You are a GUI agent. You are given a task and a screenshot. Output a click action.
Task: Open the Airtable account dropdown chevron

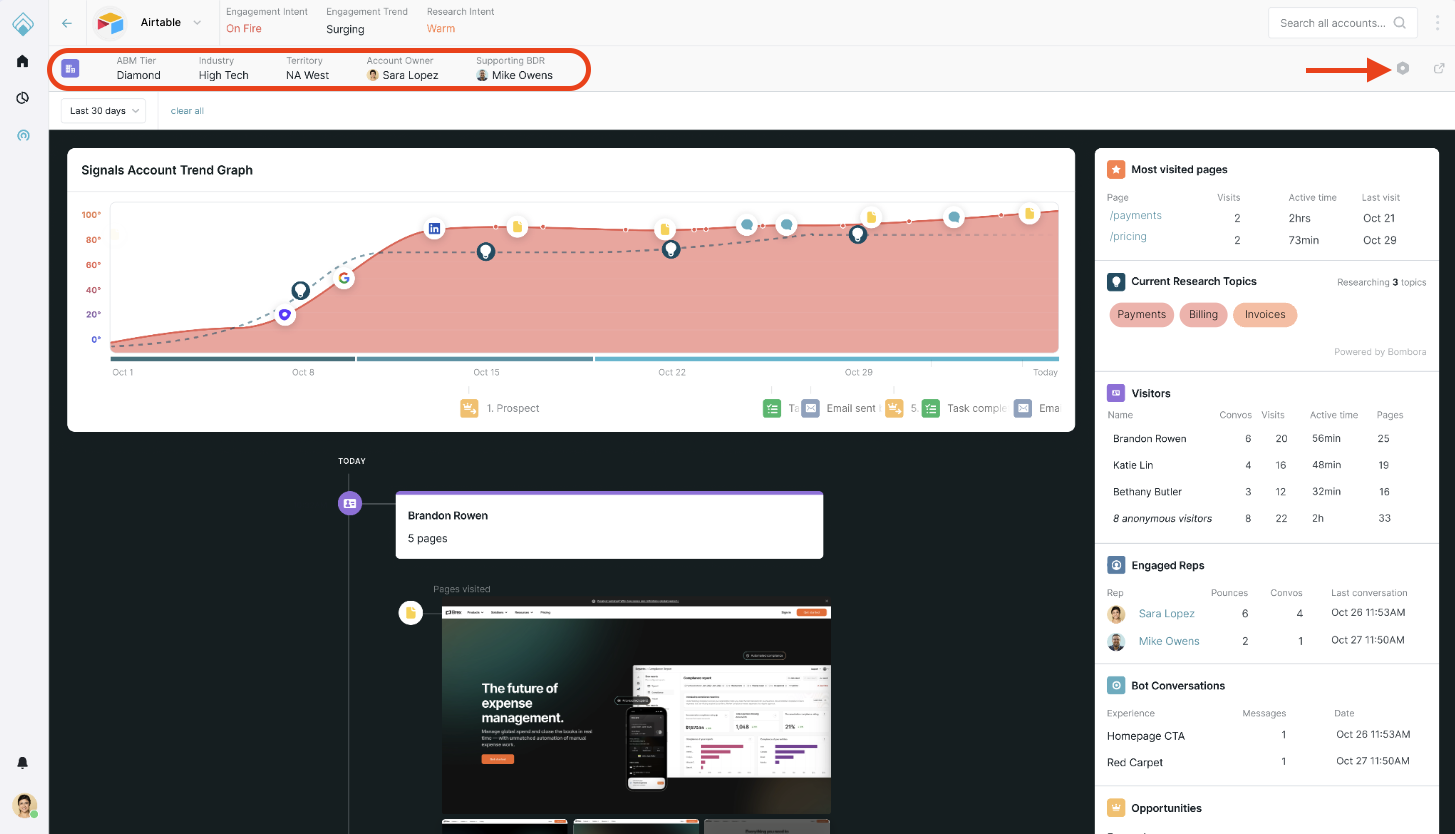coord(196,22)
